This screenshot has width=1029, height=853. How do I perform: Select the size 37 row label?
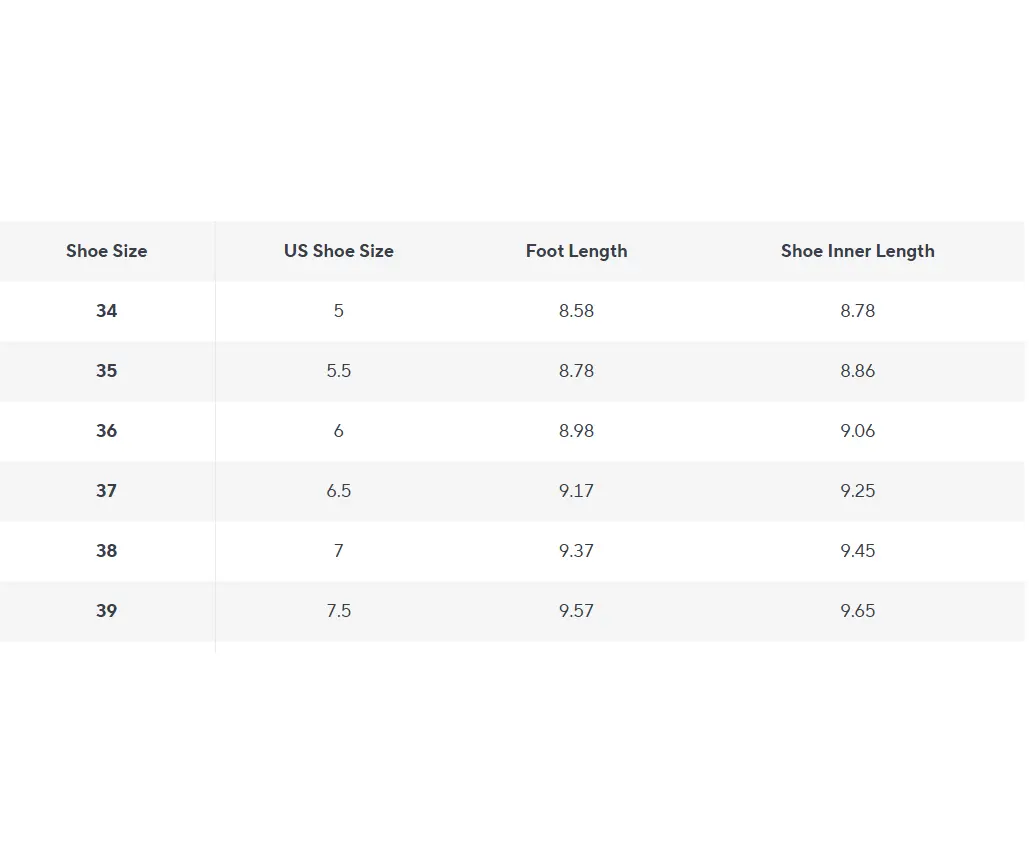tap(106, 491)
